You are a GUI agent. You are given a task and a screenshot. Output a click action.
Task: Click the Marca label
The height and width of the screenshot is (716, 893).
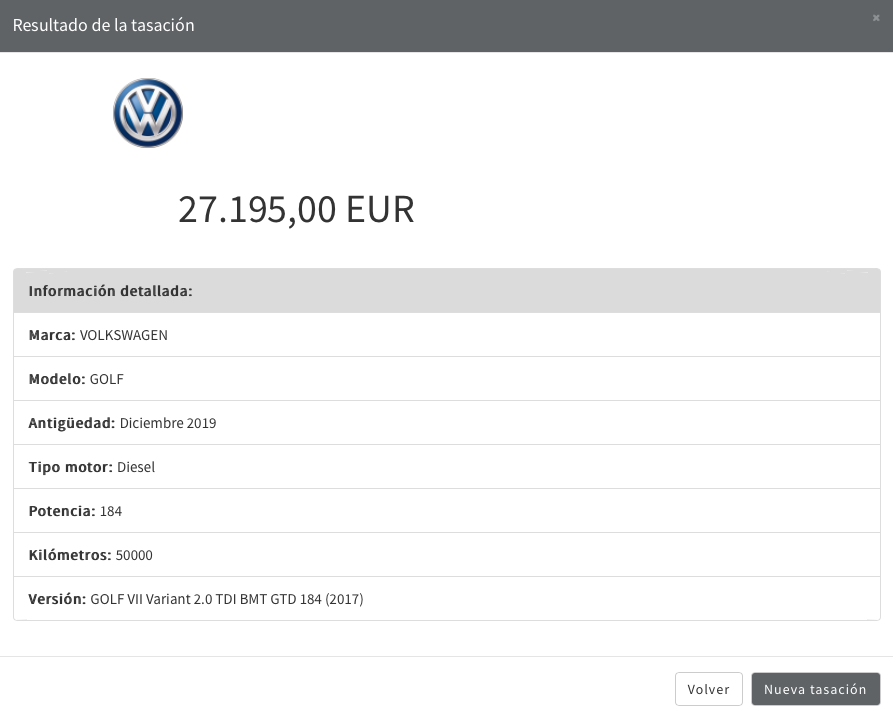(52, 335)
